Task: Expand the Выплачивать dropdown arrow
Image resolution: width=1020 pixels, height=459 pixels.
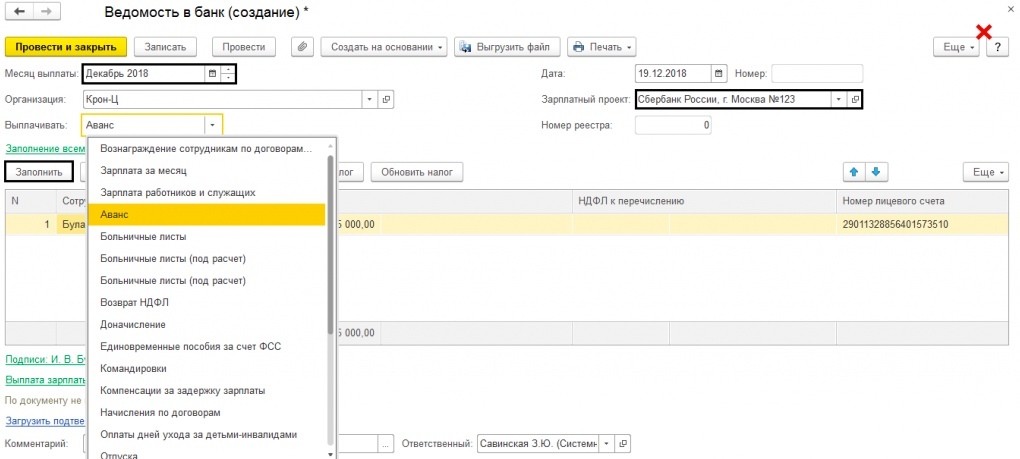Action: pyautogui.click(x=212, y=125)
